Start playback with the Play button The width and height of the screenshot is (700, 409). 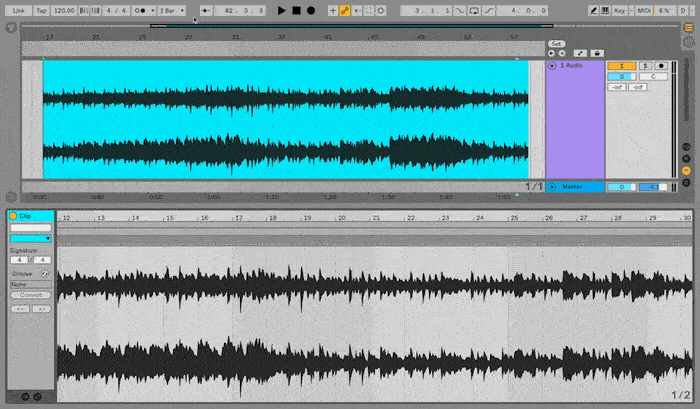[x=281, y=10]
